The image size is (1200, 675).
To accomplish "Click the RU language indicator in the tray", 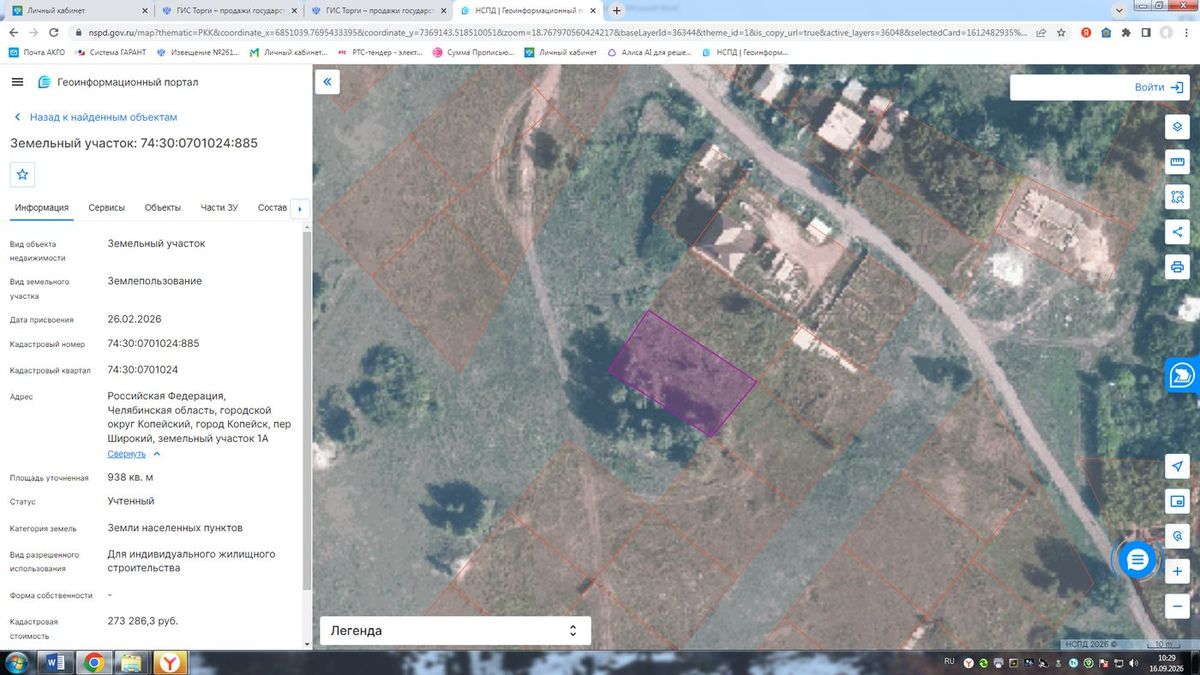I will click(x=950, y=662).
